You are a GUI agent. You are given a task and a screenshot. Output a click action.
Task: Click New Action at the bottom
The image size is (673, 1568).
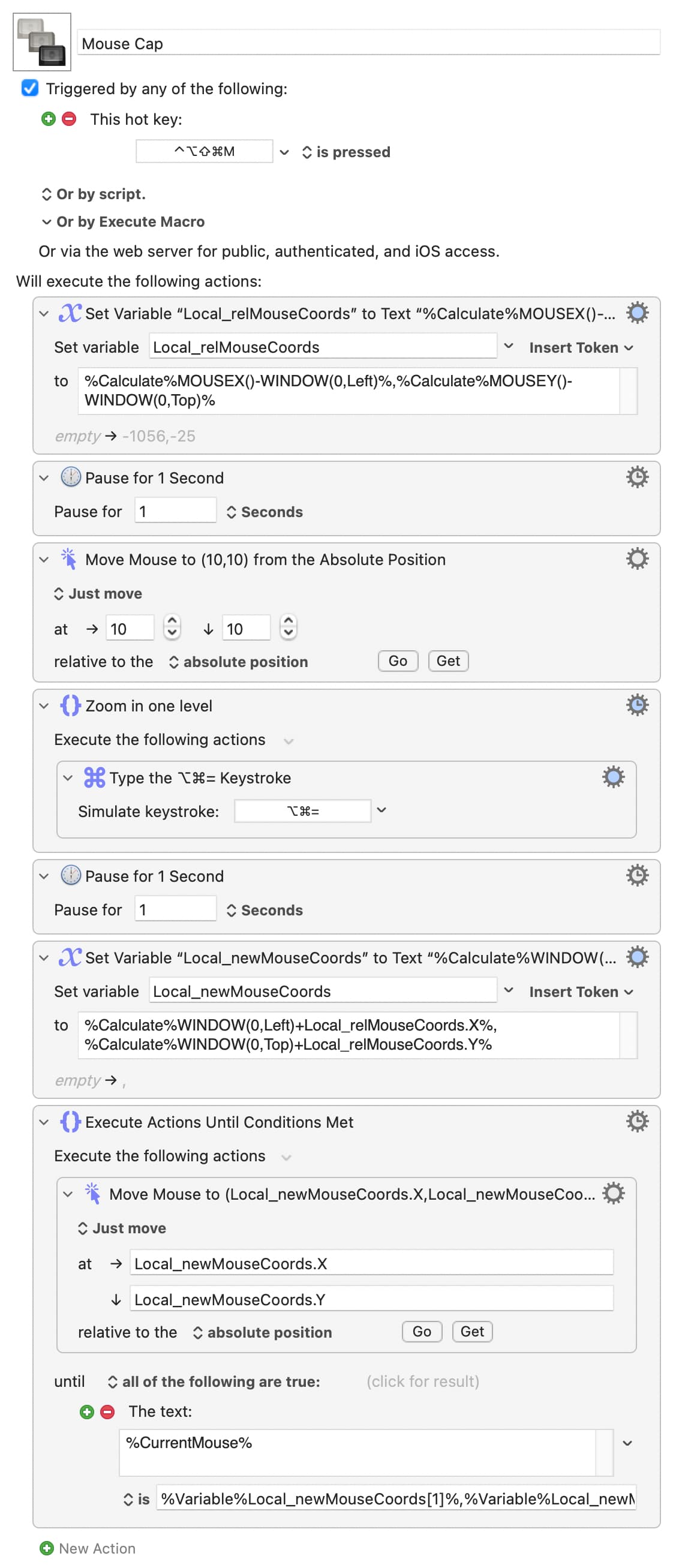click(88, 1548)
